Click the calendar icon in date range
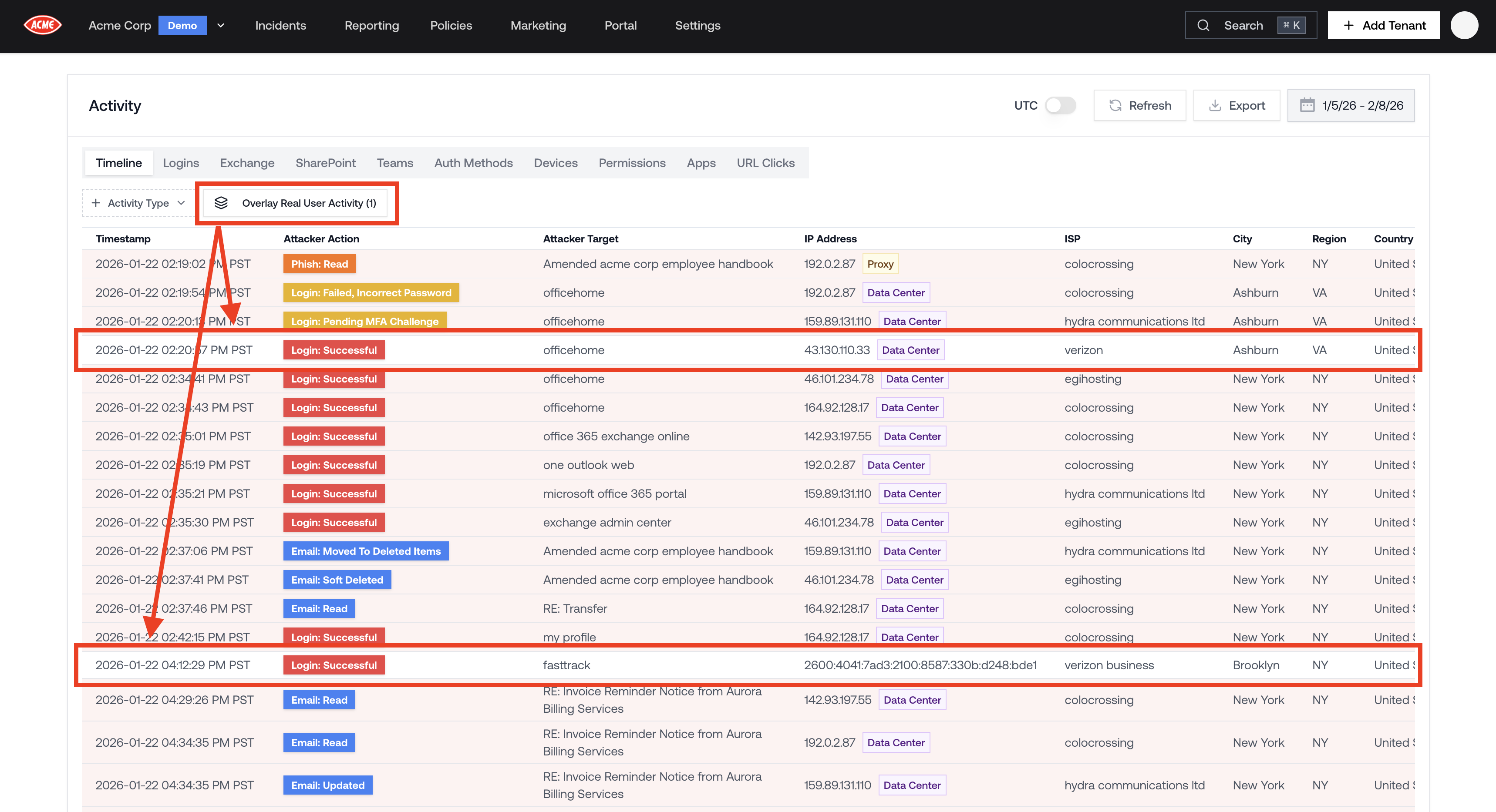 (x=1307, y=105)
